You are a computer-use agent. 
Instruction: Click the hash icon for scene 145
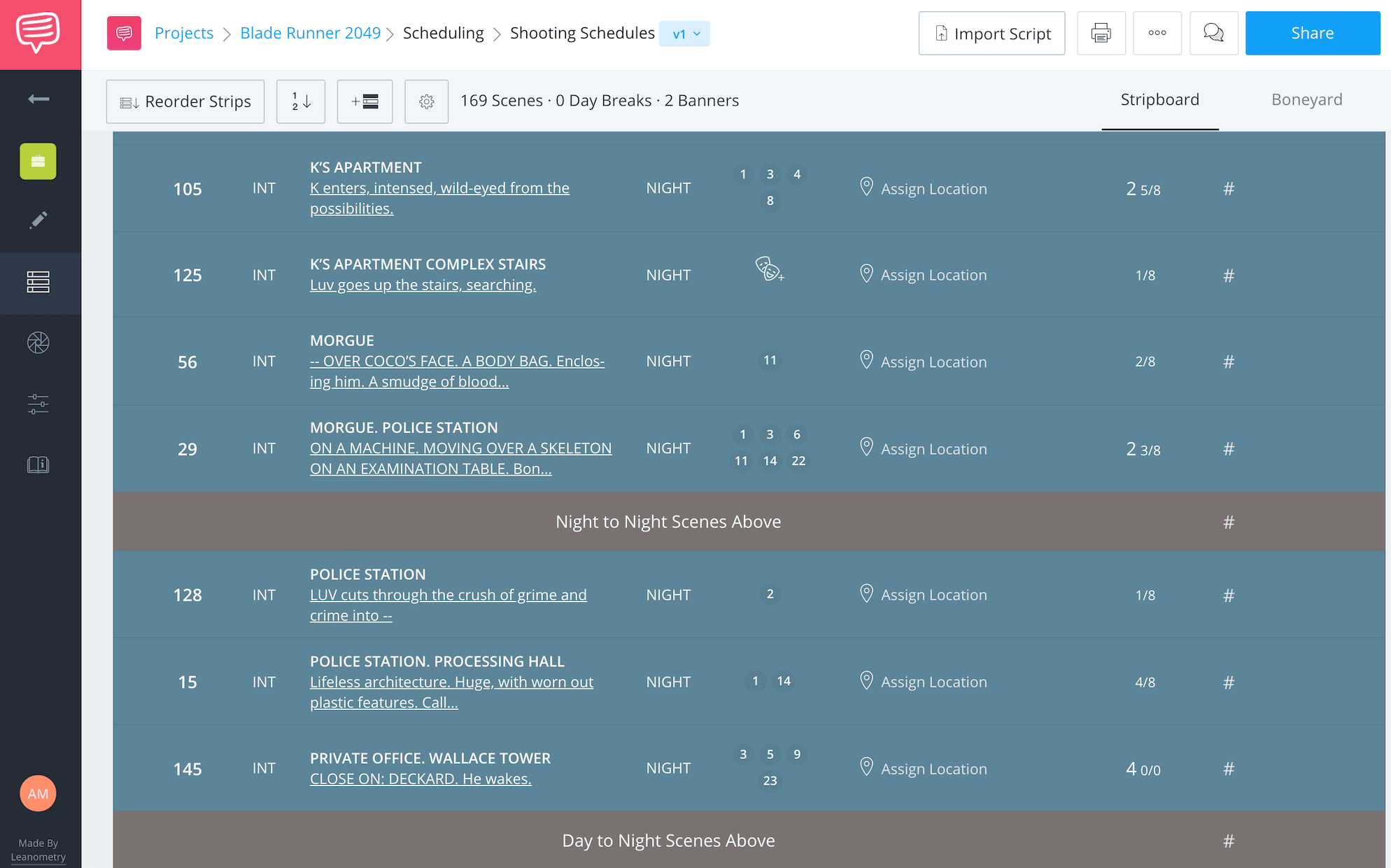pos(1229,769)
